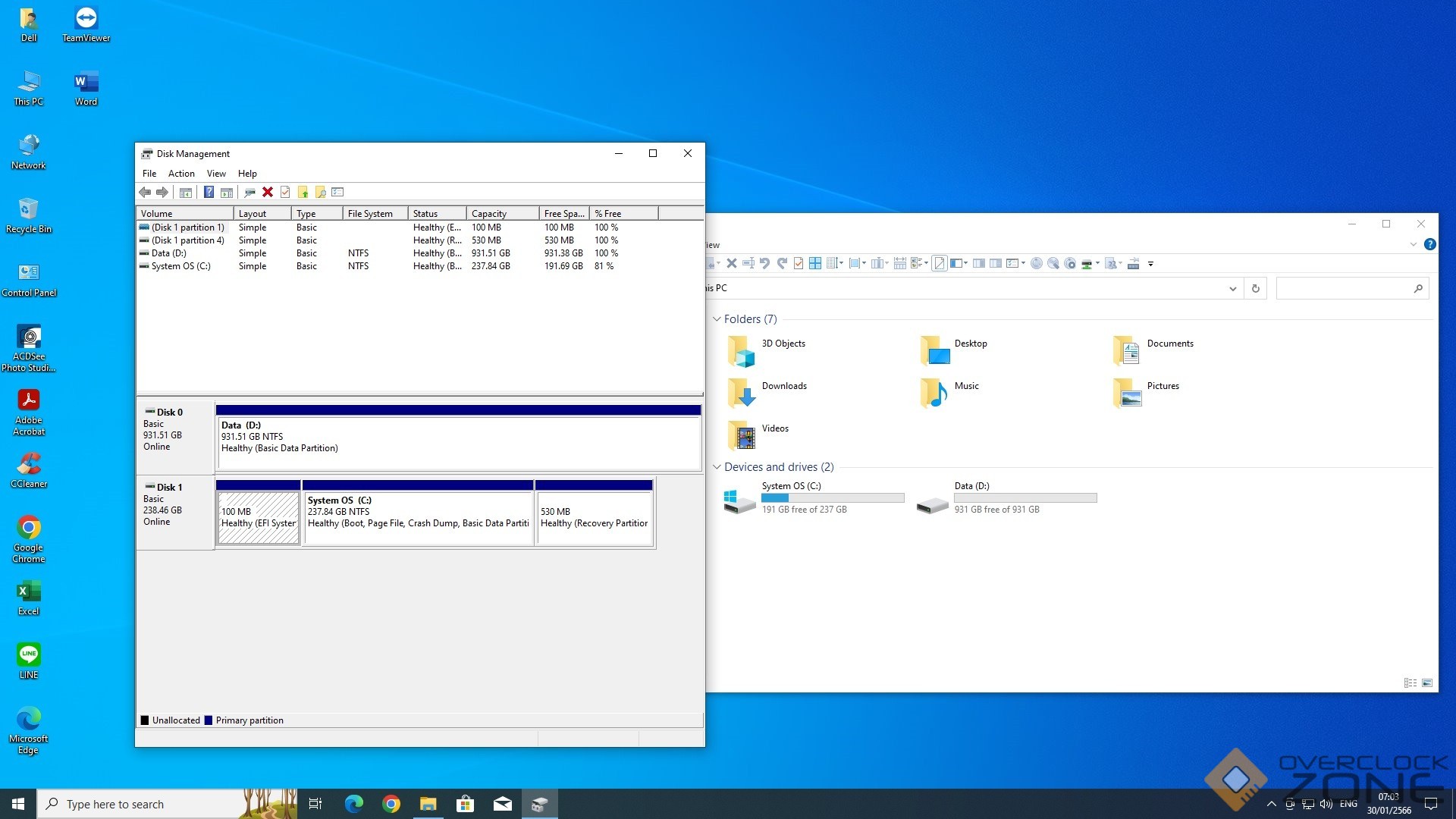1456x819 pixels.
Task: Click the blue Help icon in Disk Management toolbar
Action: pyautogui.click(x=209, y=193)
